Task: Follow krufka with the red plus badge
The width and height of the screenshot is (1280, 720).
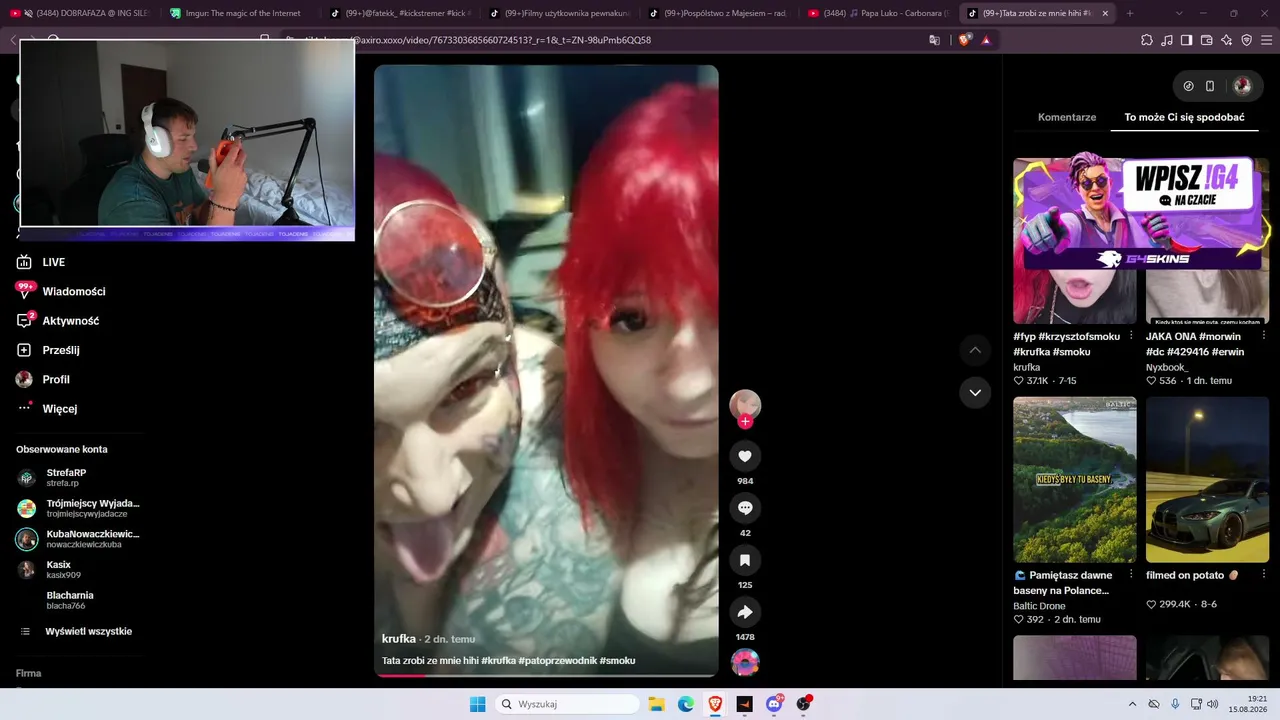Action: 745,422
